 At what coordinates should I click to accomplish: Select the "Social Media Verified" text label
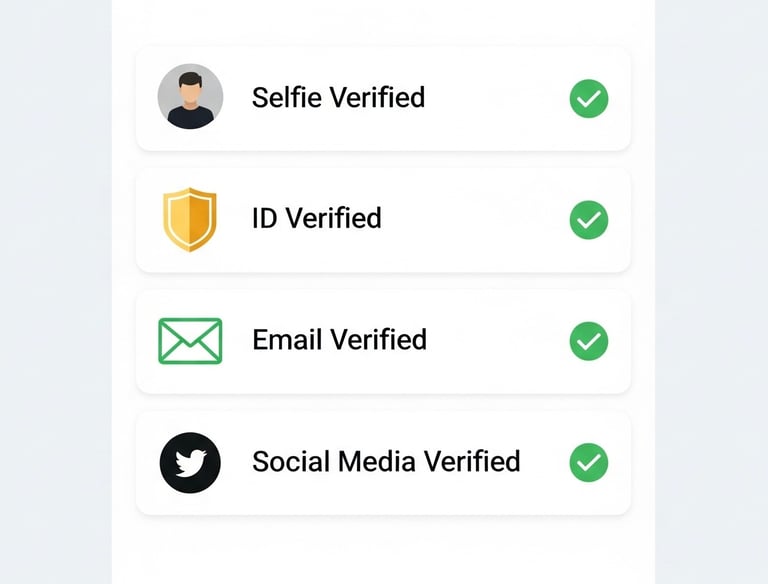(x=386, y=461)
